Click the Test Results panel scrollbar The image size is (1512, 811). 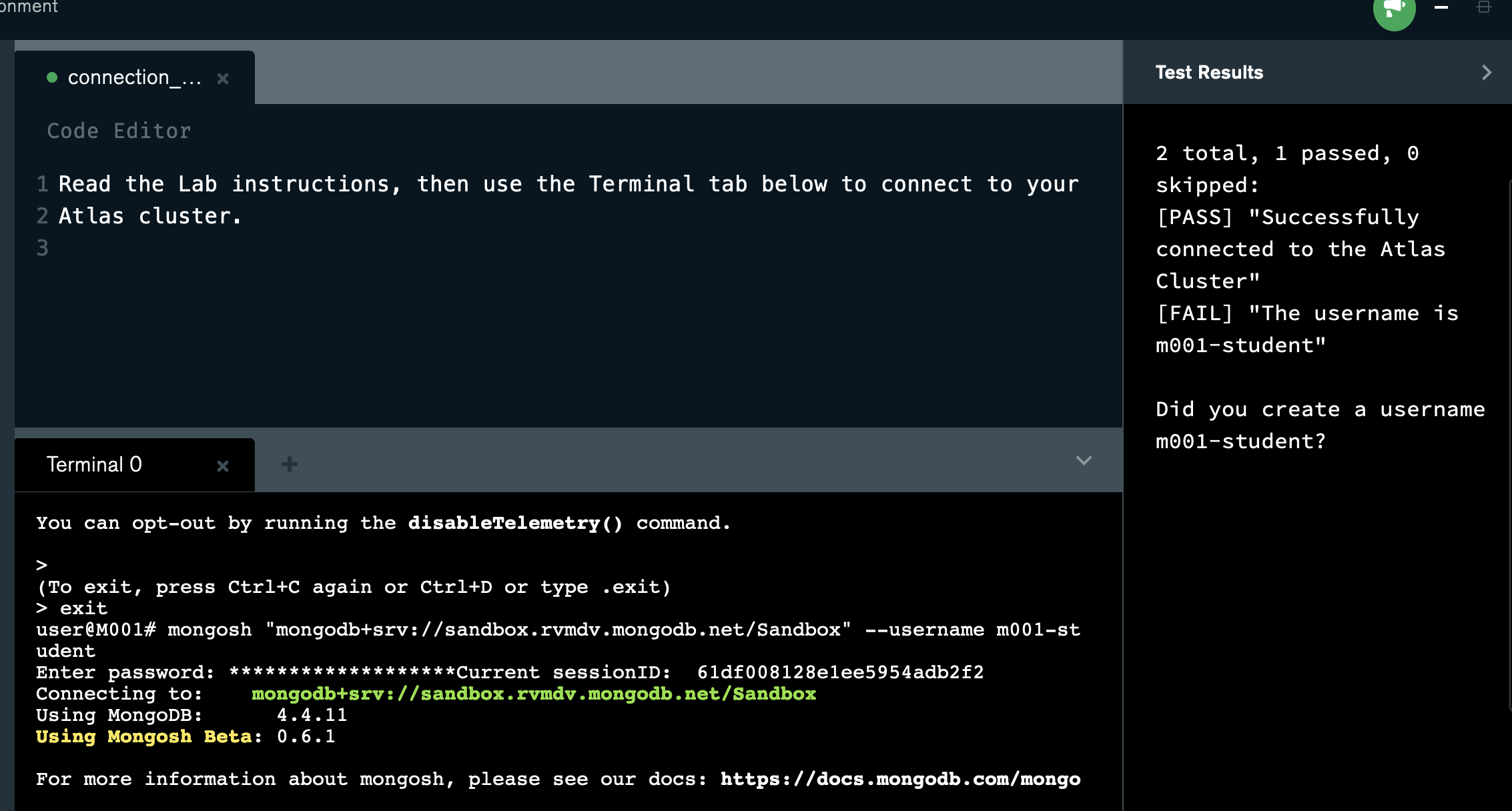(x=1509, y=440)
